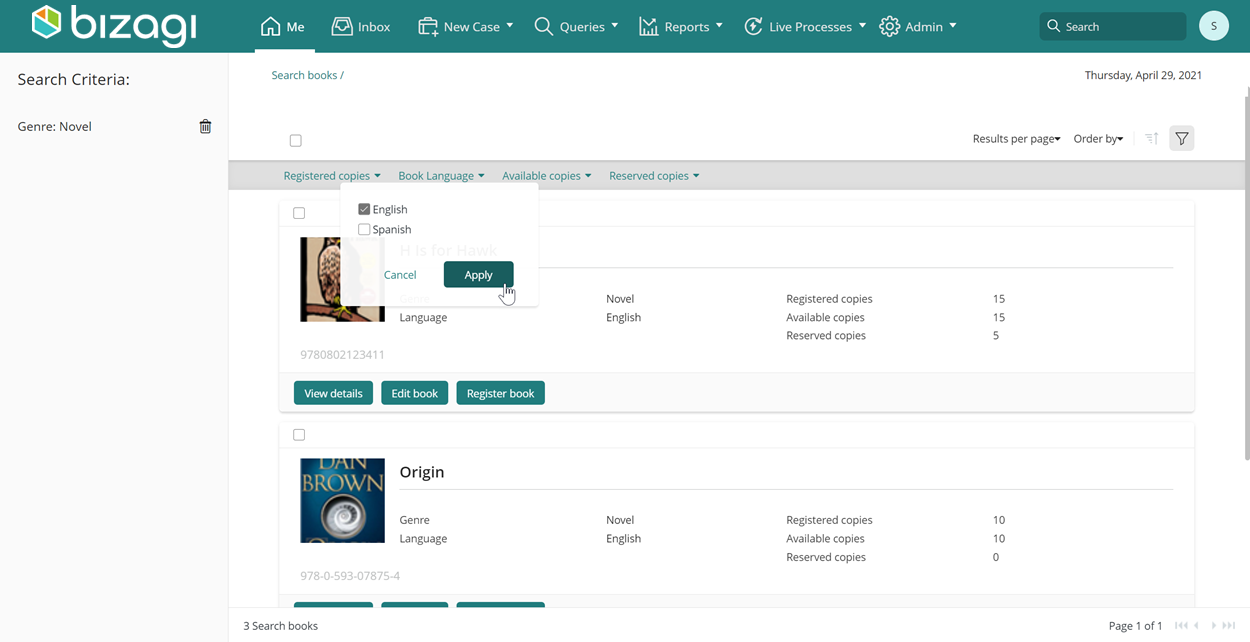This screenshot has height=642, width=1250.
Task: Go to the last page icon
Action: [x=1229, y=626]
